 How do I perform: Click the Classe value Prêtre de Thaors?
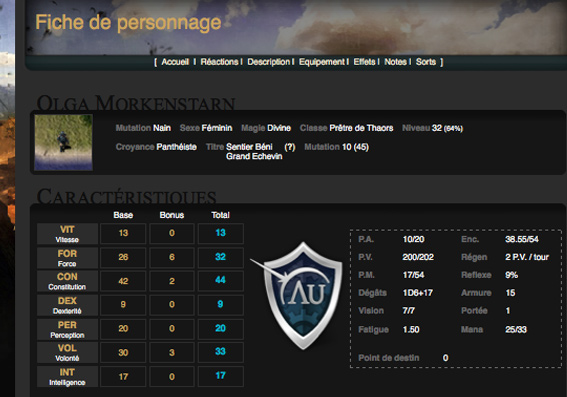pyautogui.click(x=361, y=128)
